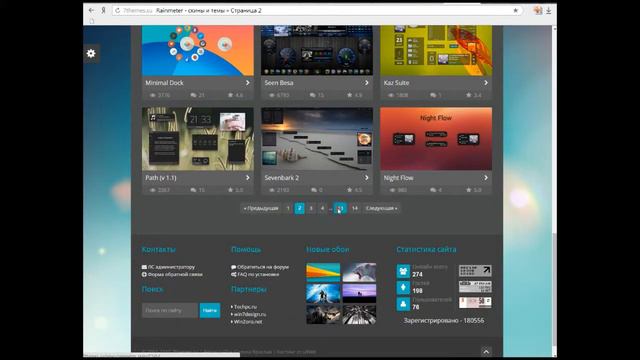Viewport: 640px width, 360px height.
Task: Click the scroll-to-top chevron button
Action: tap(486, 351)
